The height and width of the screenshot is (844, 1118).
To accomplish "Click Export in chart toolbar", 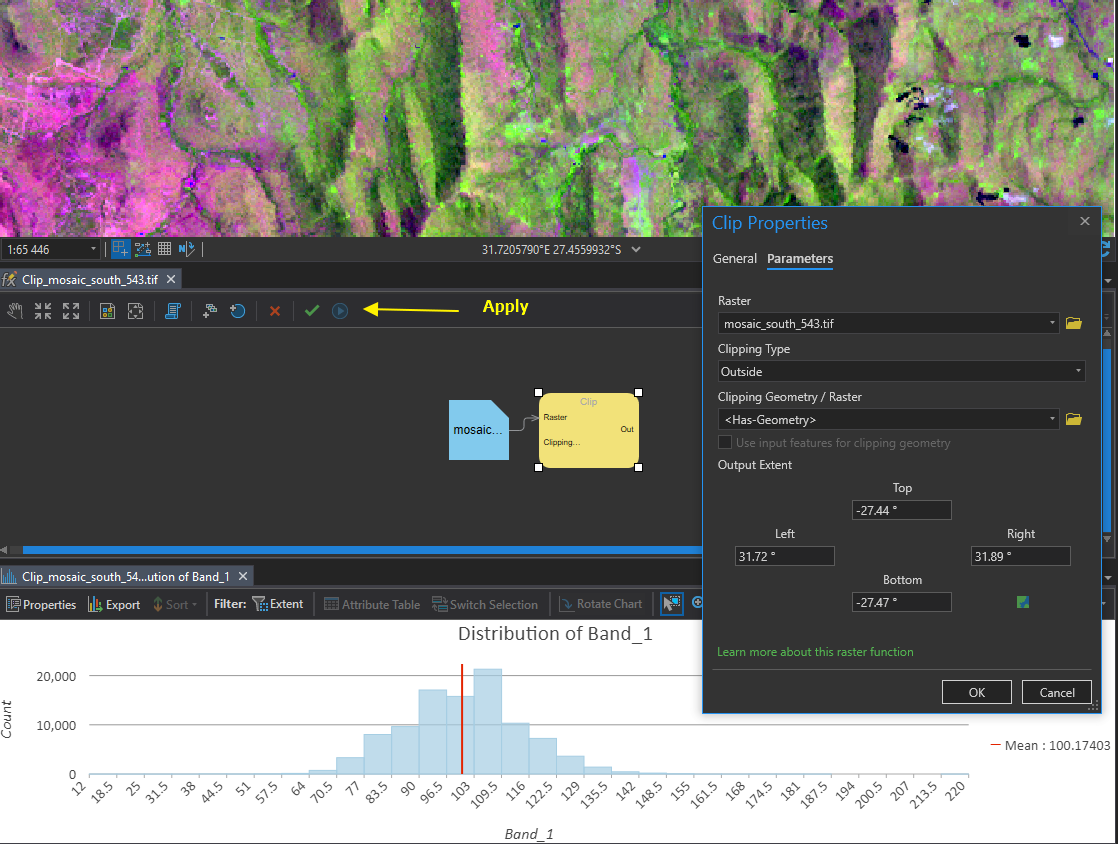I will coord(114,604).
